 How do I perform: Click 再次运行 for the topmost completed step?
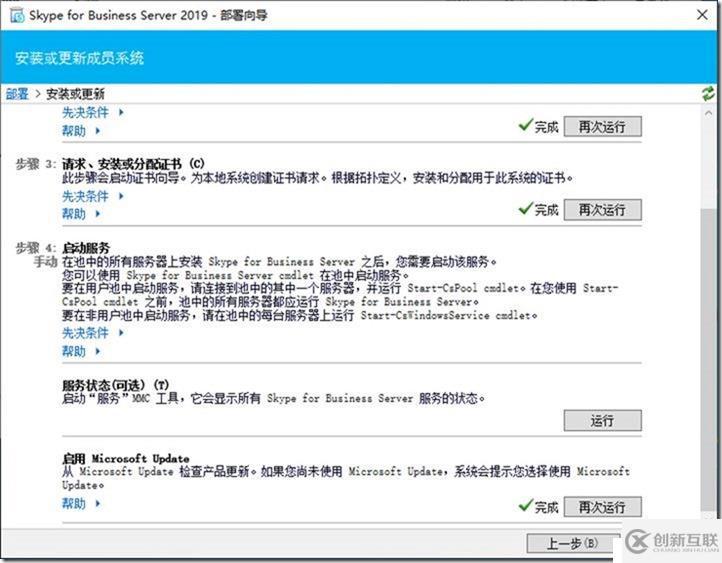pyautogui.click(x=602, y=126)
